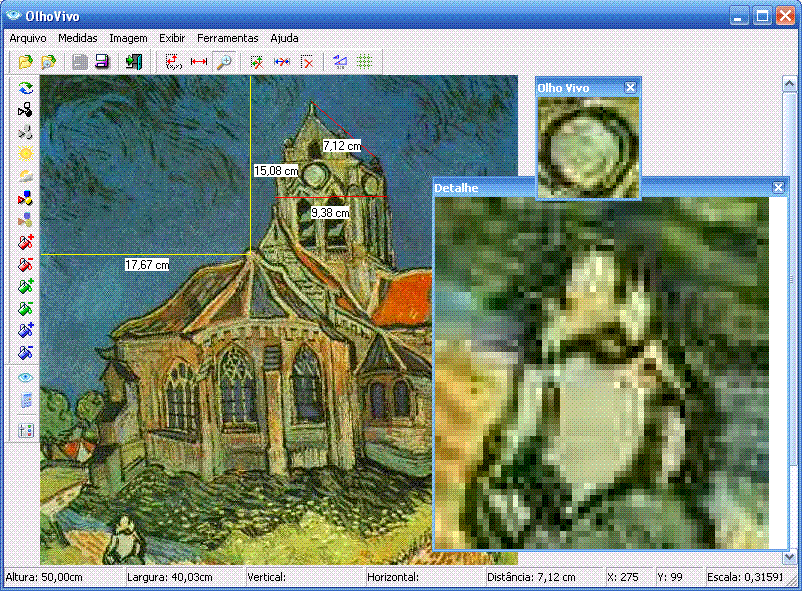This screenshot has height=591, width=802.
Task: Add green with the green bucket plus icon
Action: coord(26,286)
